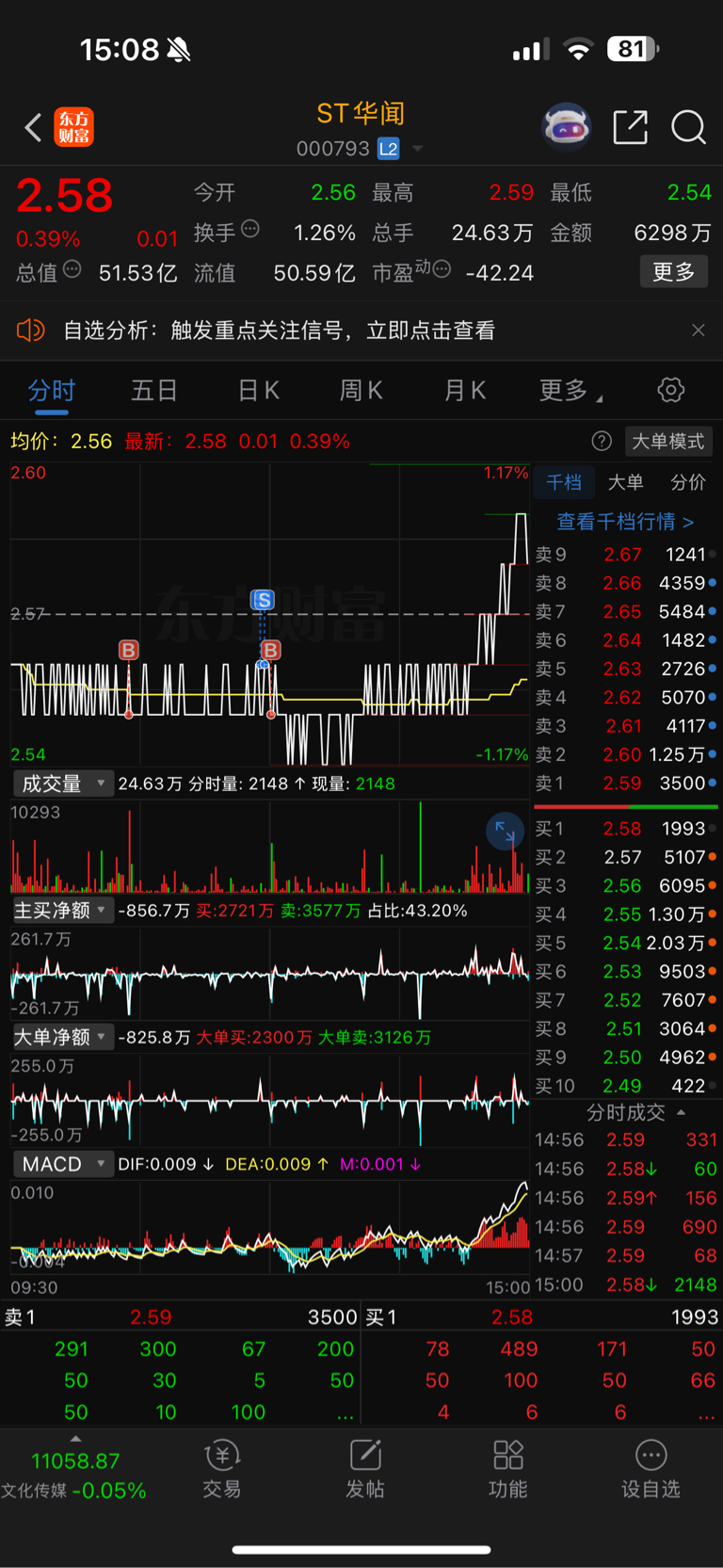Tap 489 in the 买1 queue
This screenshot has width=723, height=1568.
[520, 1349]
